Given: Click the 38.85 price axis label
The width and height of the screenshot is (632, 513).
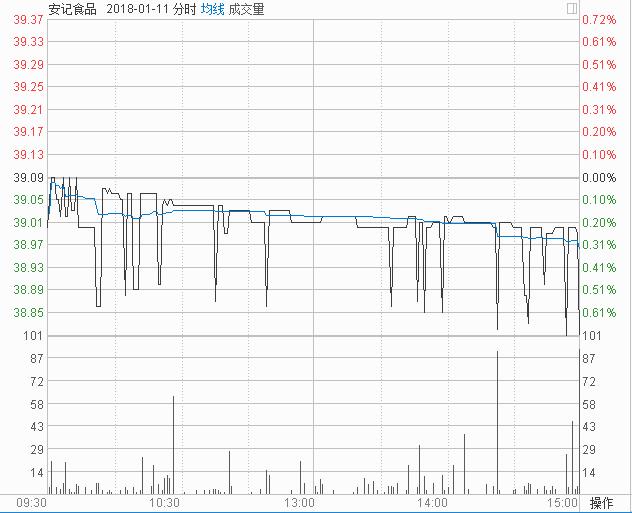Looking at the screenshot, I should 28,312.
